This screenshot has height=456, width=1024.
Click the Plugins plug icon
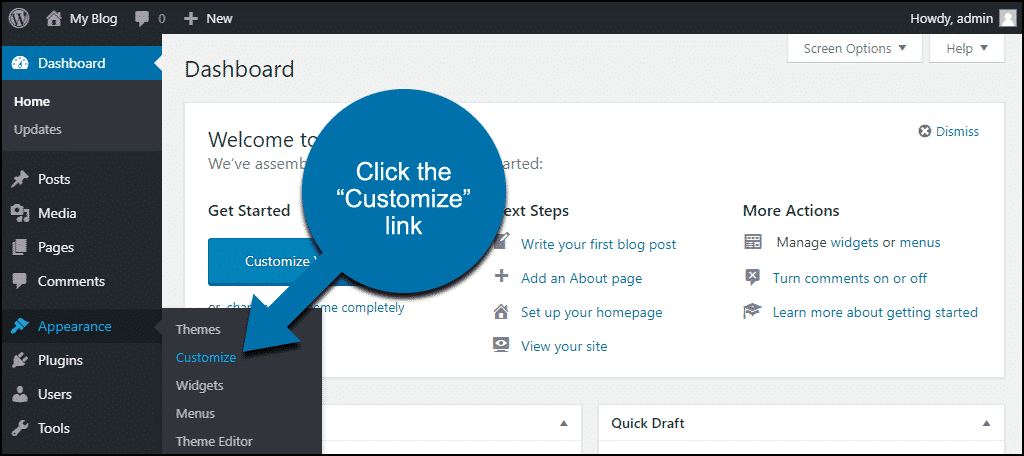click(x=20, y=360)
